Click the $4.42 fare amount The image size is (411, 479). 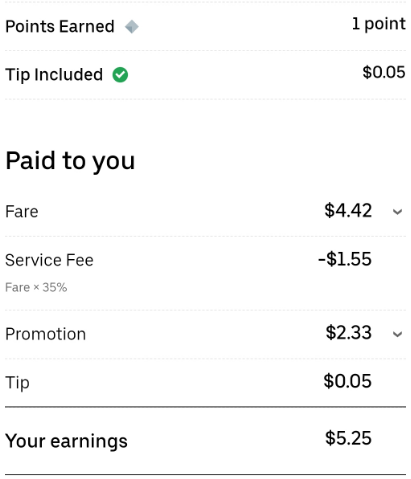pyautogui.click(x=348, y=211)
